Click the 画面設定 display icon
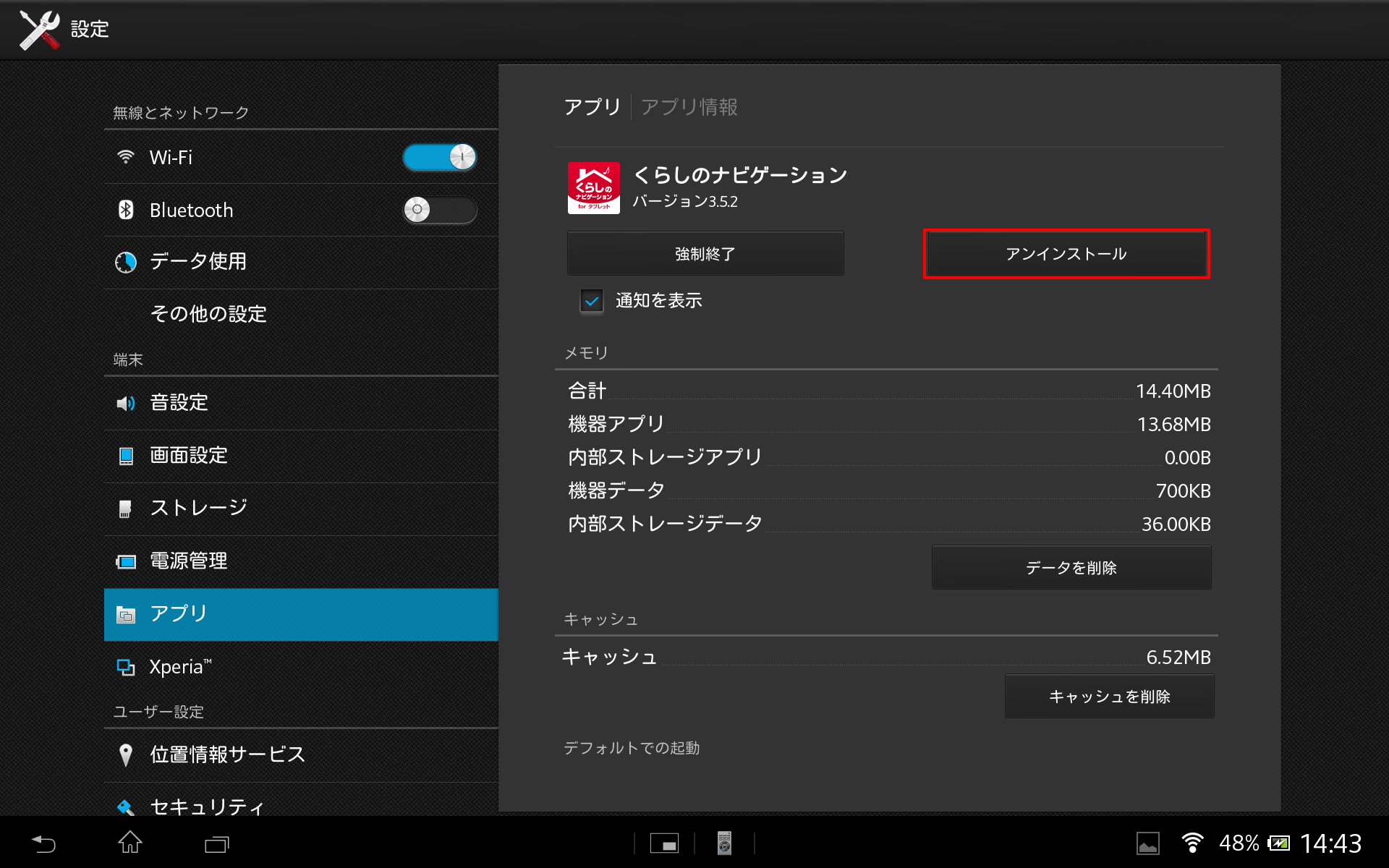 click(x=126, y=456)
